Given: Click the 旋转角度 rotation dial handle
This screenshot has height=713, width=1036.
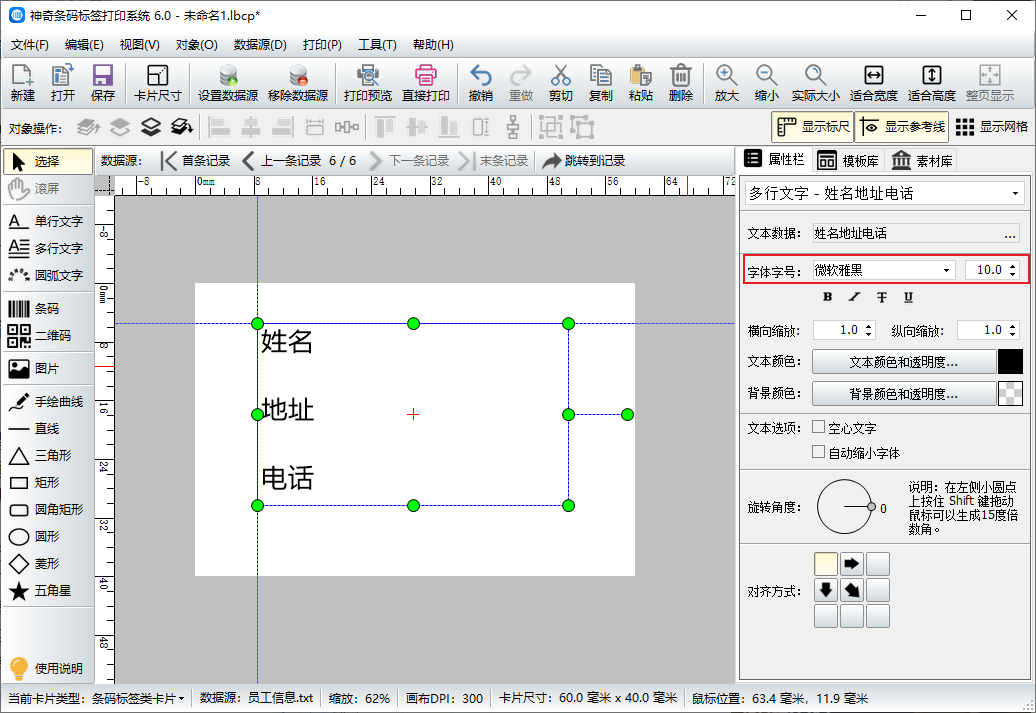Looking at the screenshot, I should coord(871,507).
